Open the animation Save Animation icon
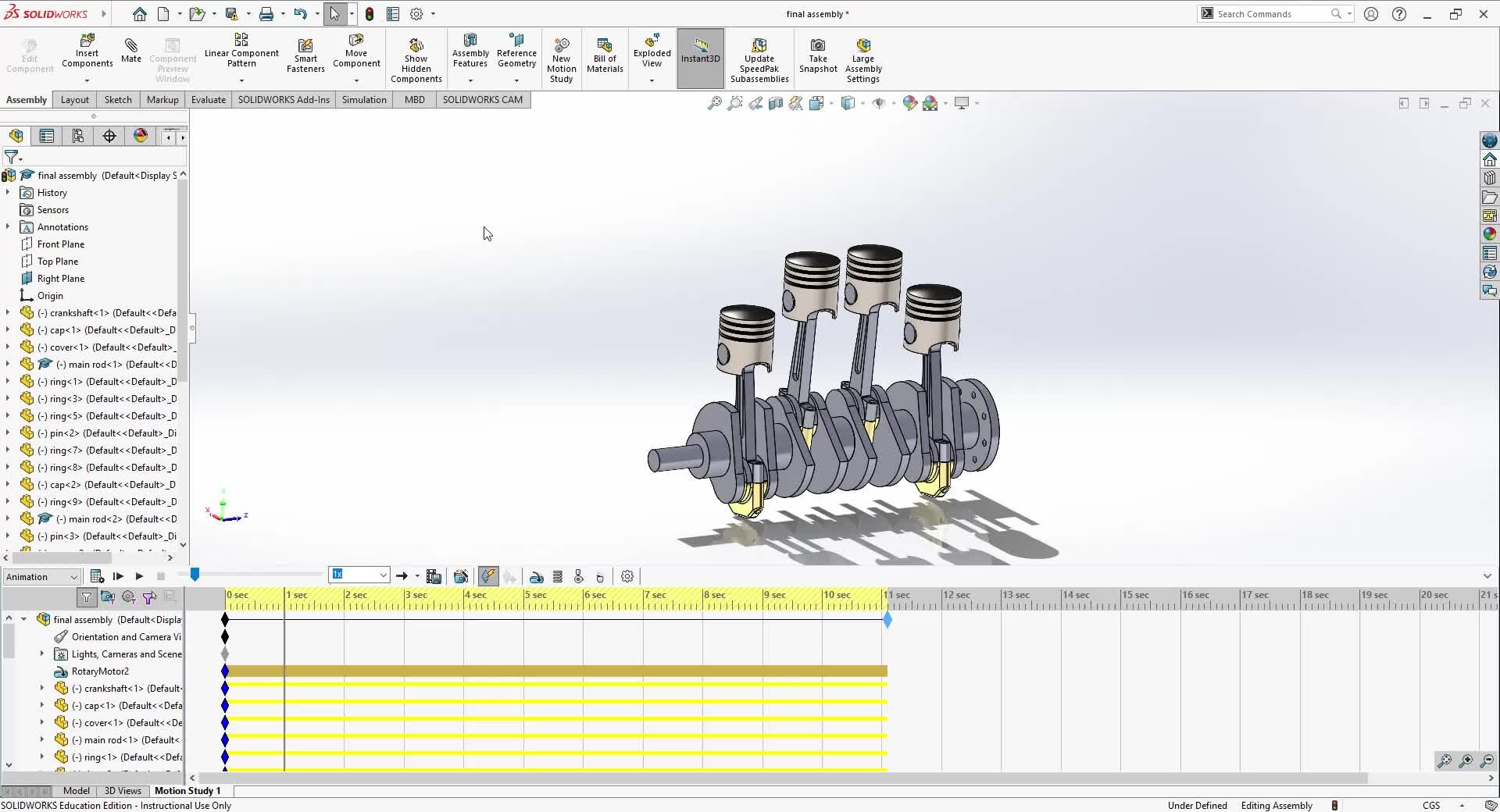The width and height of the screenshot is (1500, 812). pyautogui.click(x=434, y=577)
